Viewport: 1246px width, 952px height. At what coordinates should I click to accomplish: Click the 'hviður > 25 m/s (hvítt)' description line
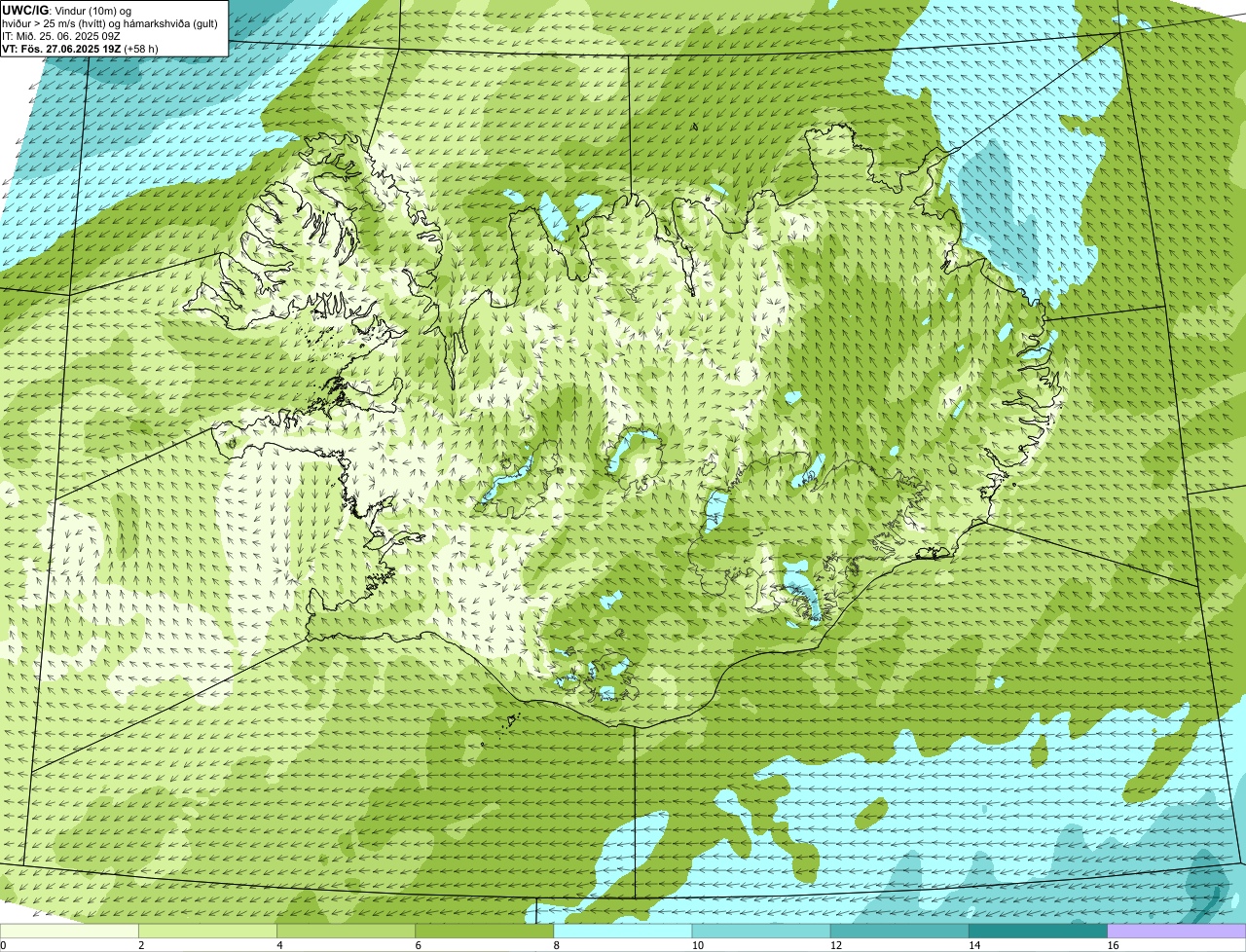(x=110, y=23)
